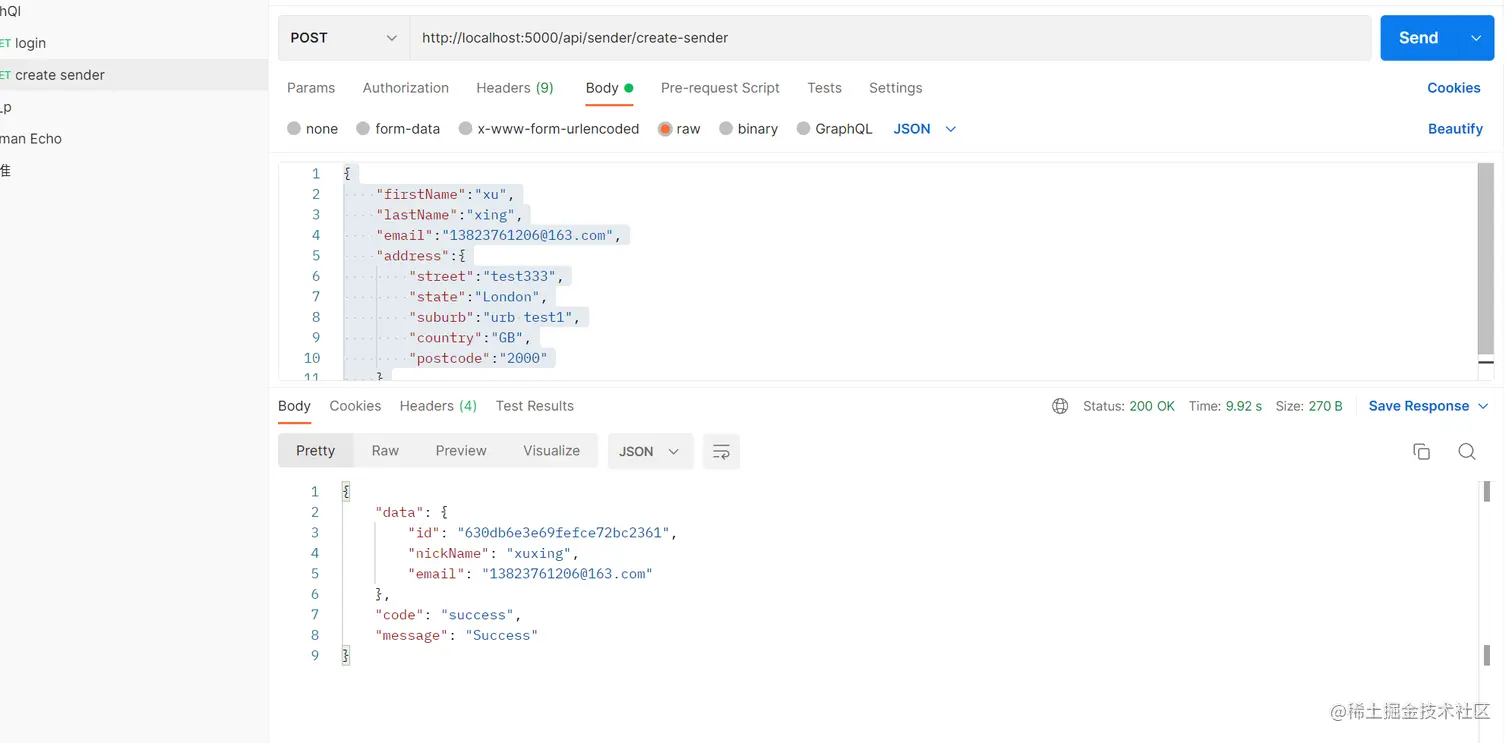Click the network globe icon beside Status
This screenshot has width=1512, height=743.
1060,406
